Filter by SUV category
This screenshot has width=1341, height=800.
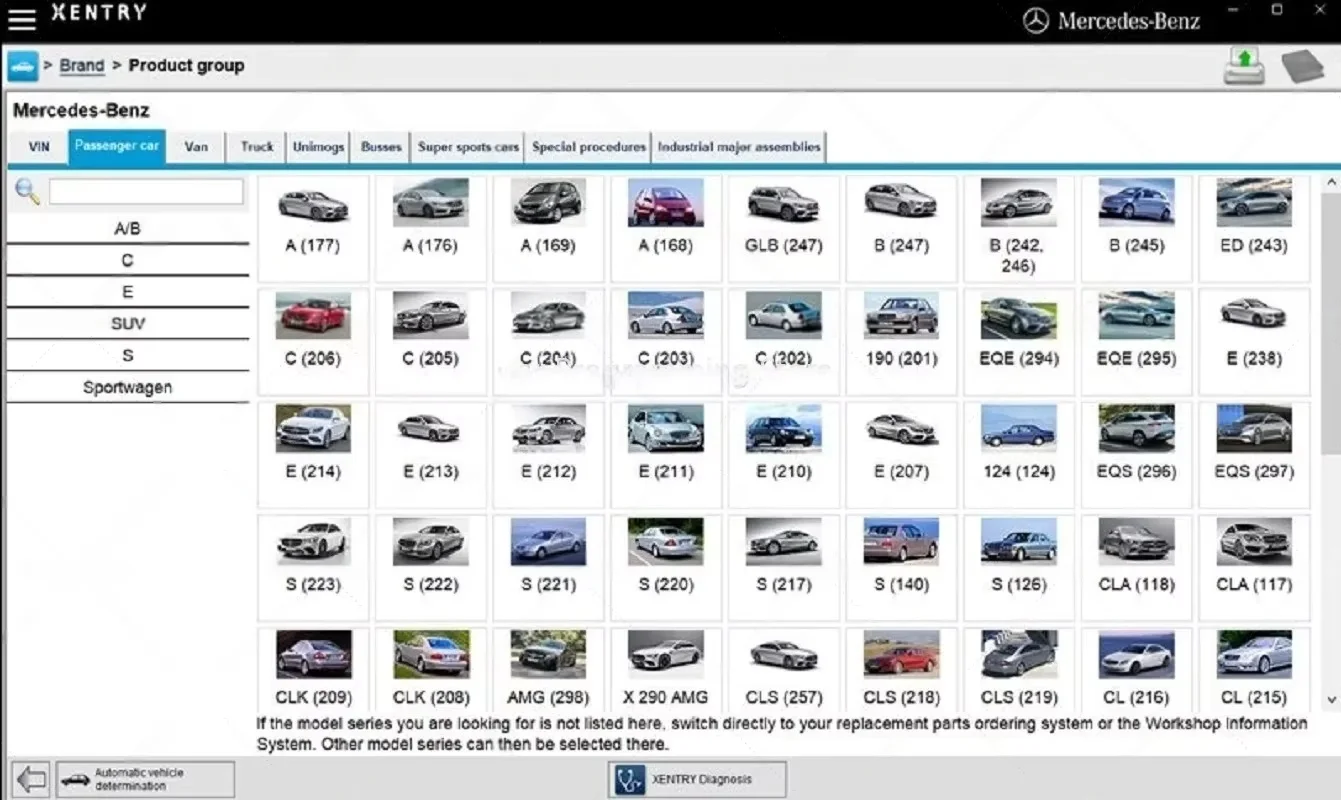tap(127, 324)
